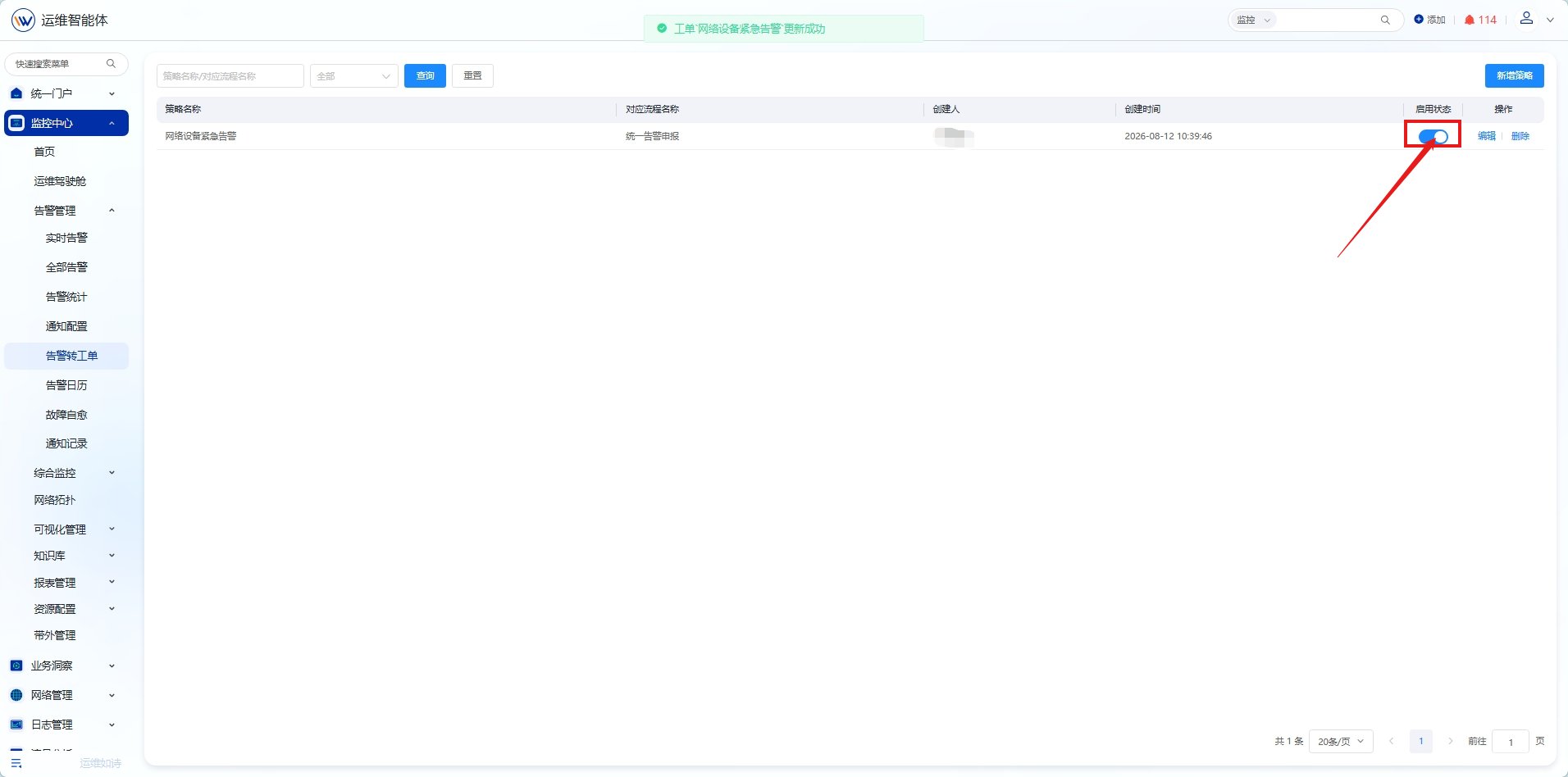Screen dimensions: 1568x777
Task: Click 编辑 link for 网络设备紧急告警
Action: click(x=1487, y=136)
